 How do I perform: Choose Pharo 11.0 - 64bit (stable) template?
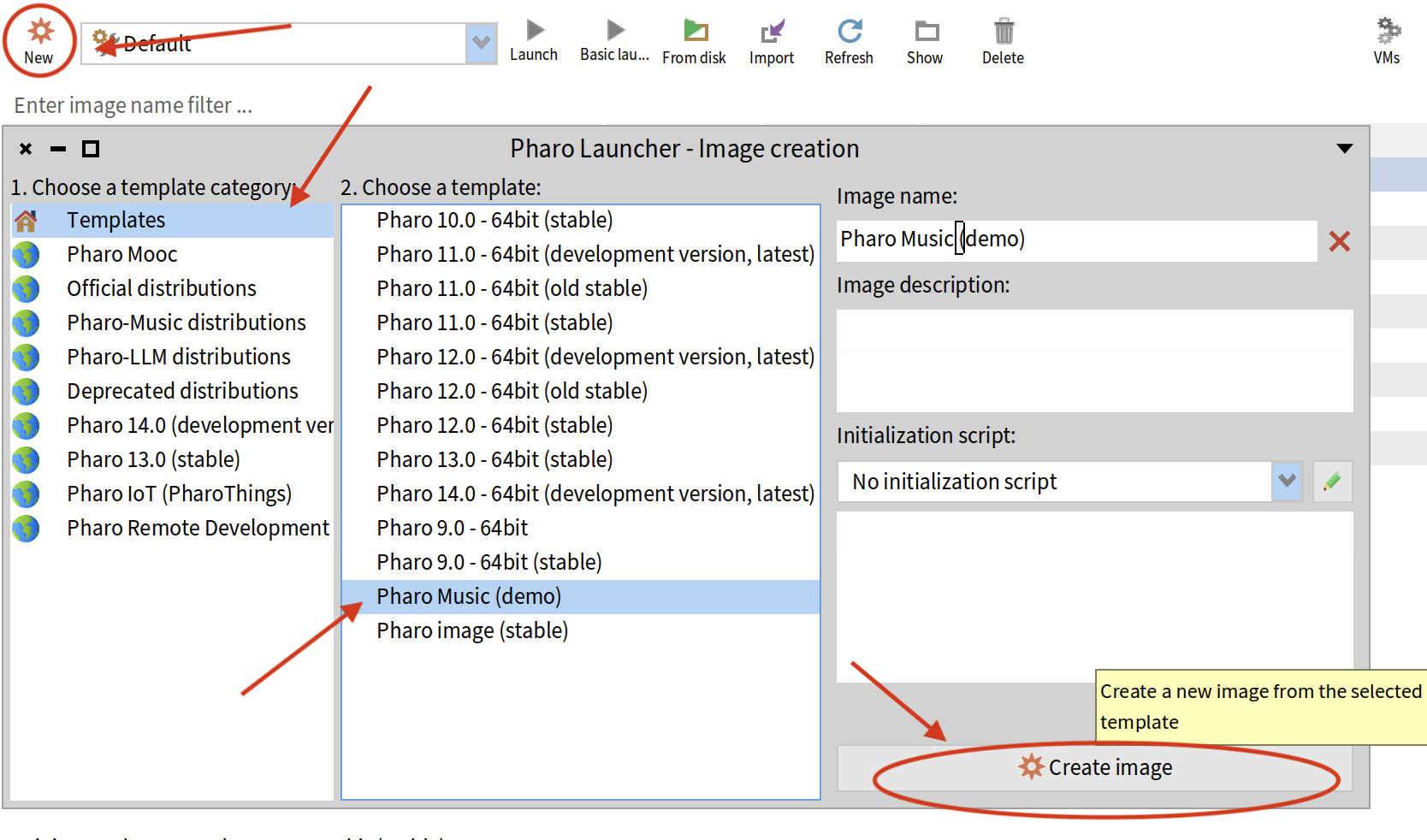coord(581,322)
